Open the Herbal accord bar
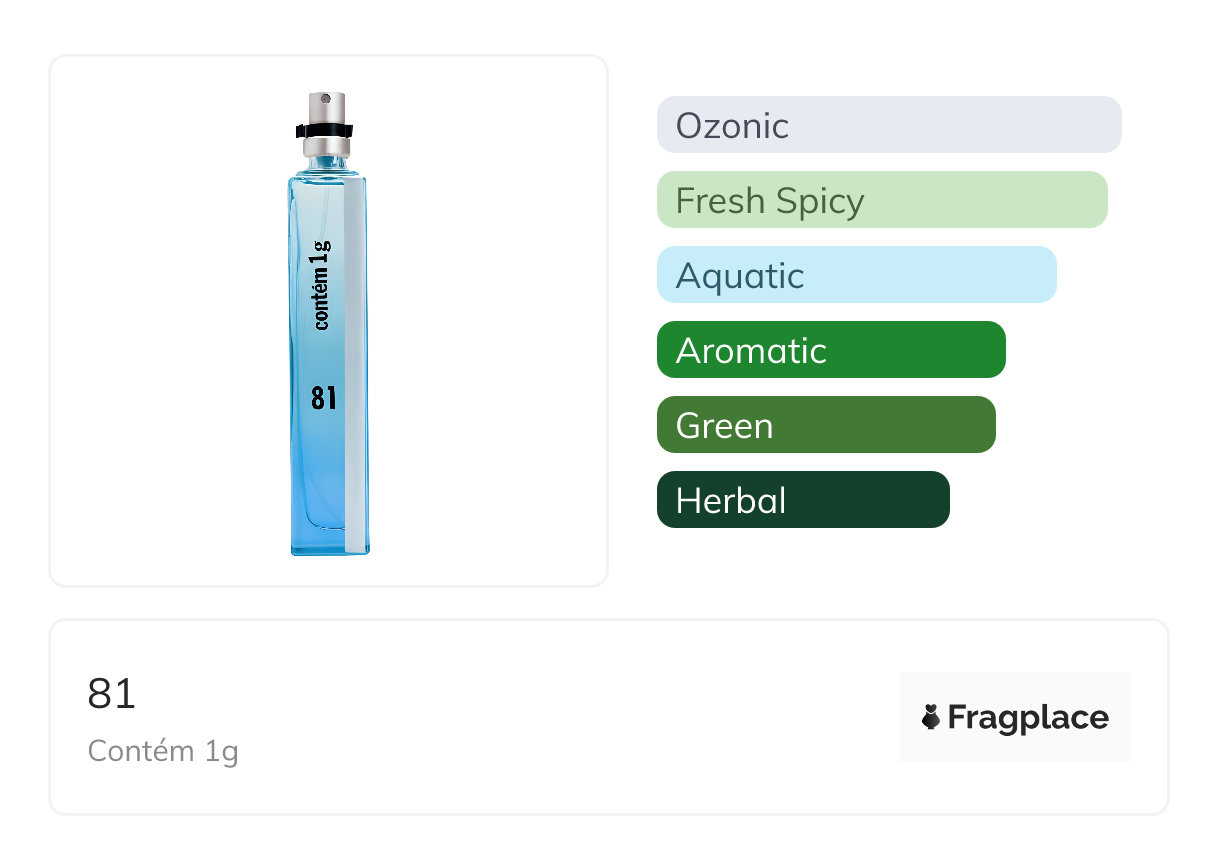1218x864 pixels. (x=802, y=500)
